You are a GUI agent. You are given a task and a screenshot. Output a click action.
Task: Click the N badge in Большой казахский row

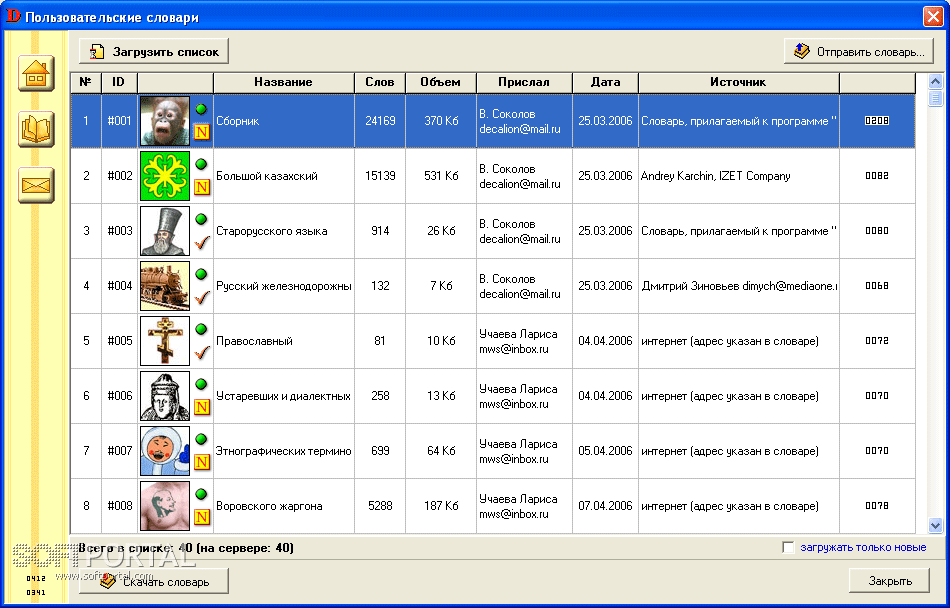[202, 187]
